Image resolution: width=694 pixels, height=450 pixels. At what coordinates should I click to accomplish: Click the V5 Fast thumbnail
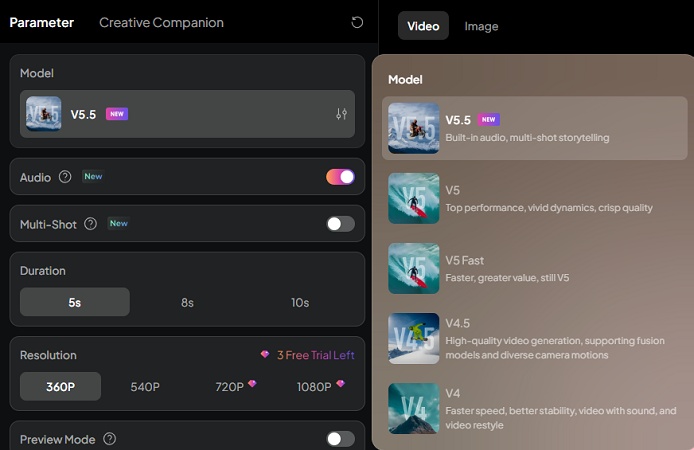(414, 269)
